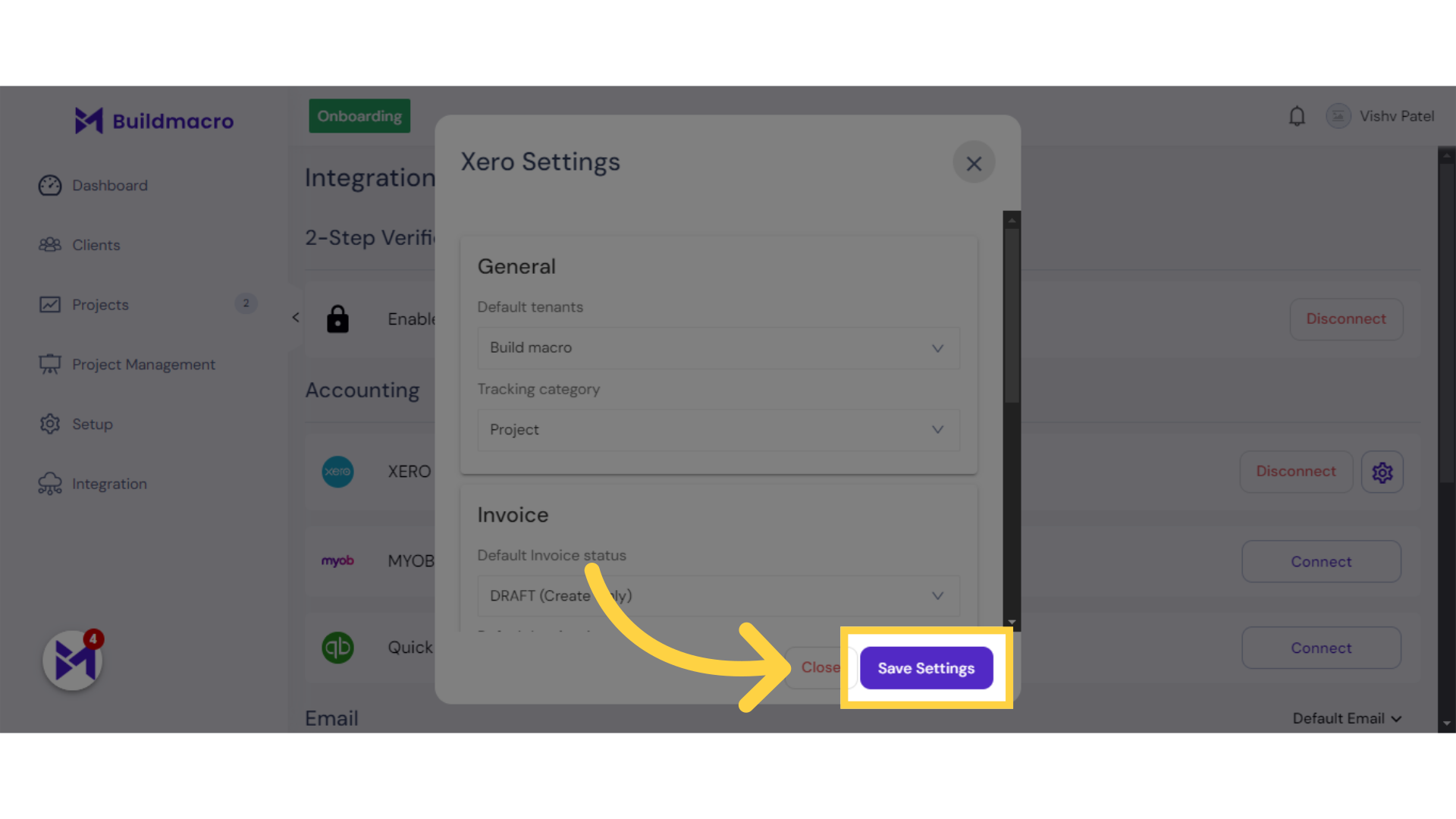The width and height of the screenshot is (1456, 819).
Task: Click Vishy Patel profile avatar
Action: tap(1339, 116)
